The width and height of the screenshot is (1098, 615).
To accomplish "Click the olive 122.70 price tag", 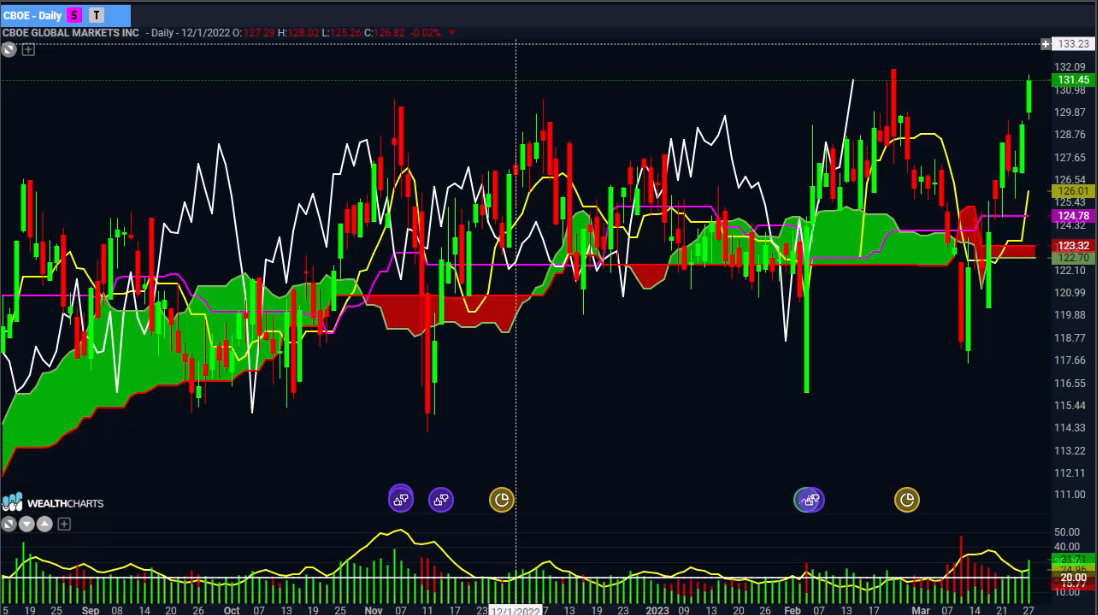I will 1073,257.
